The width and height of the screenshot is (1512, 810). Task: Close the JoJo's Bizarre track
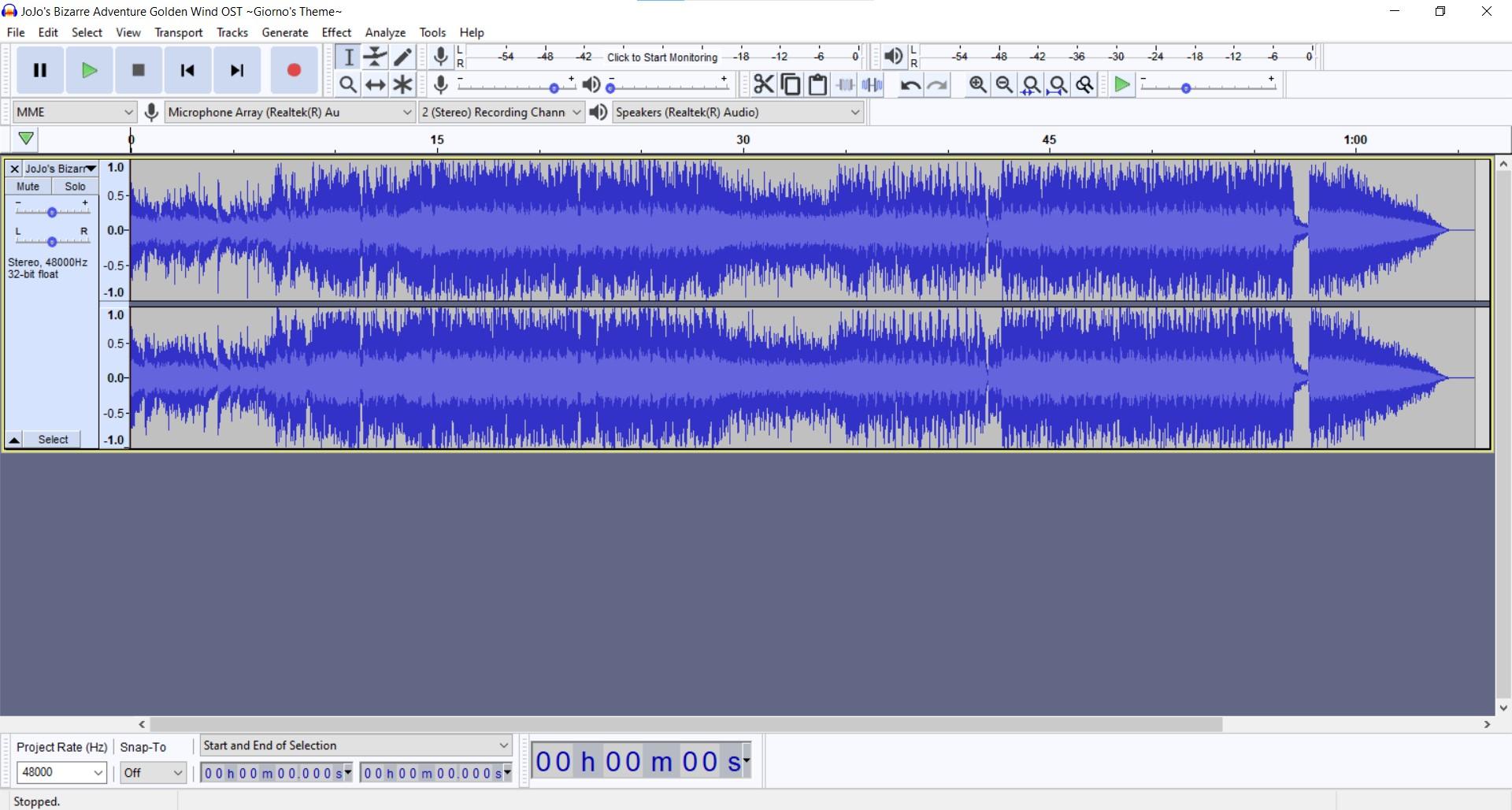[x=14, y=169]
